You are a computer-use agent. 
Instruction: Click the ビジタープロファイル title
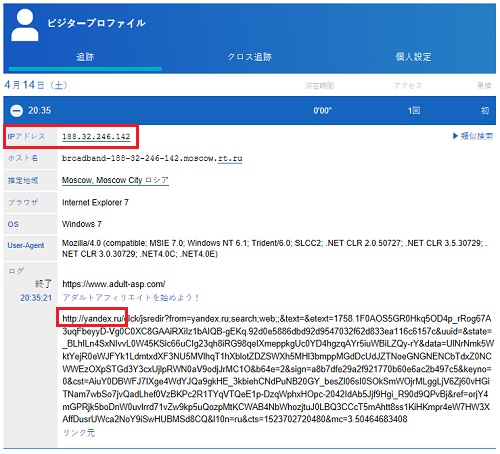point(96,23)
